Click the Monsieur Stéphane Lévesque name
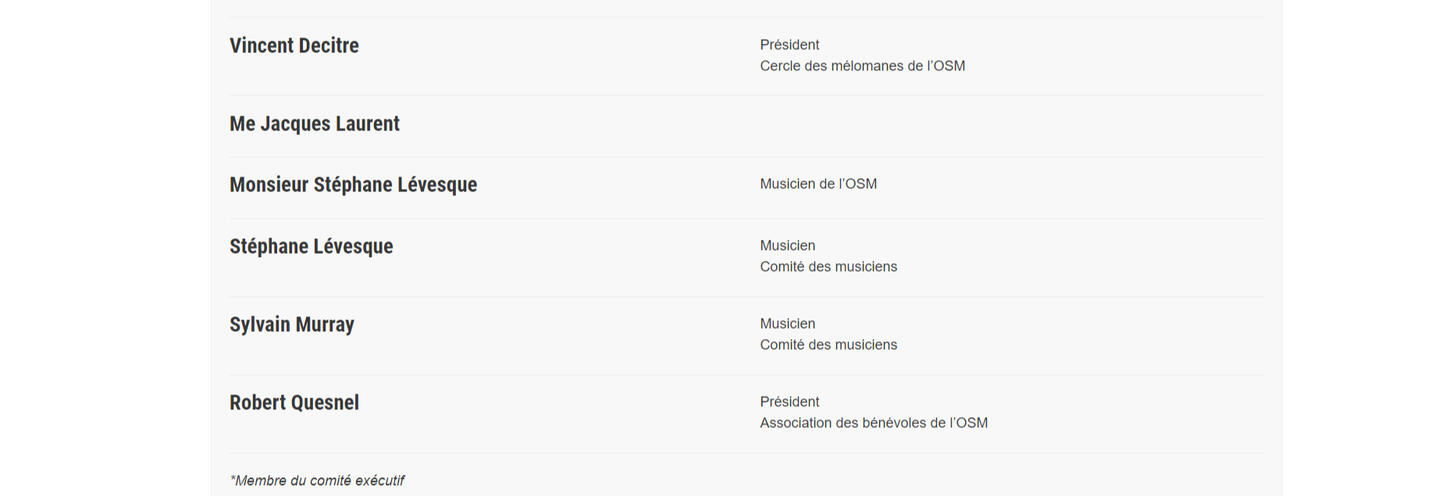This screenshot has width=1439, height=496. pyautogui.click(x=353, y=185)
